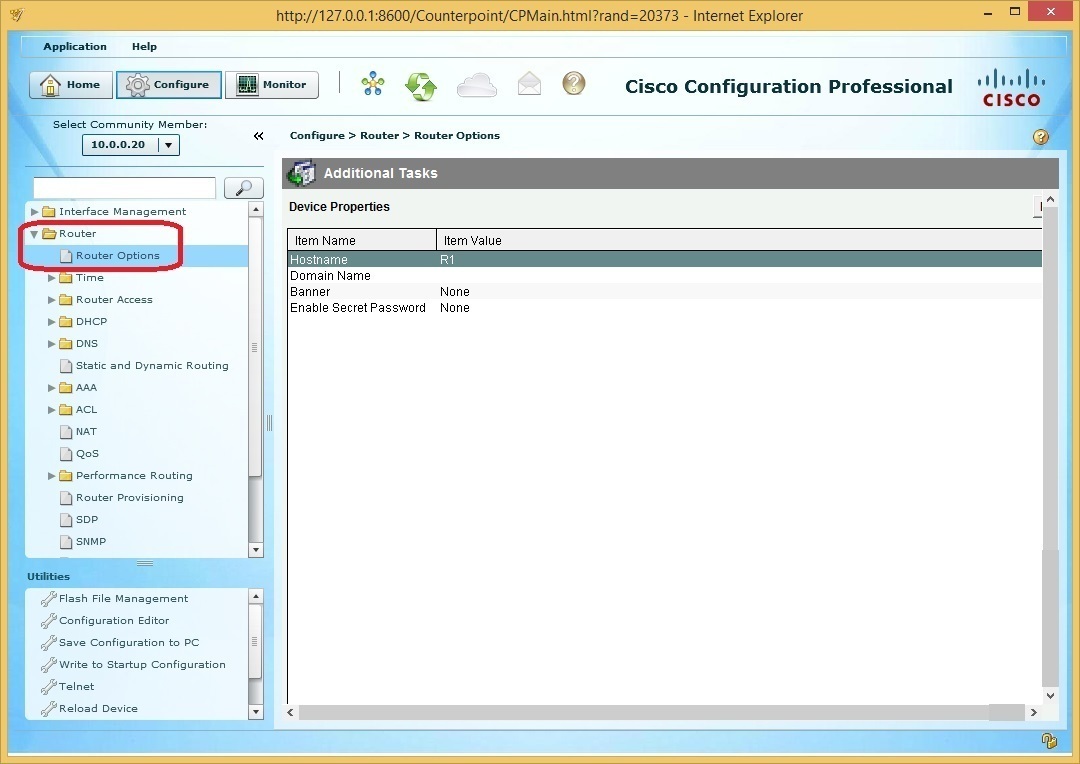
Task: Click Write to Startup Configuration
Action: 142,665
